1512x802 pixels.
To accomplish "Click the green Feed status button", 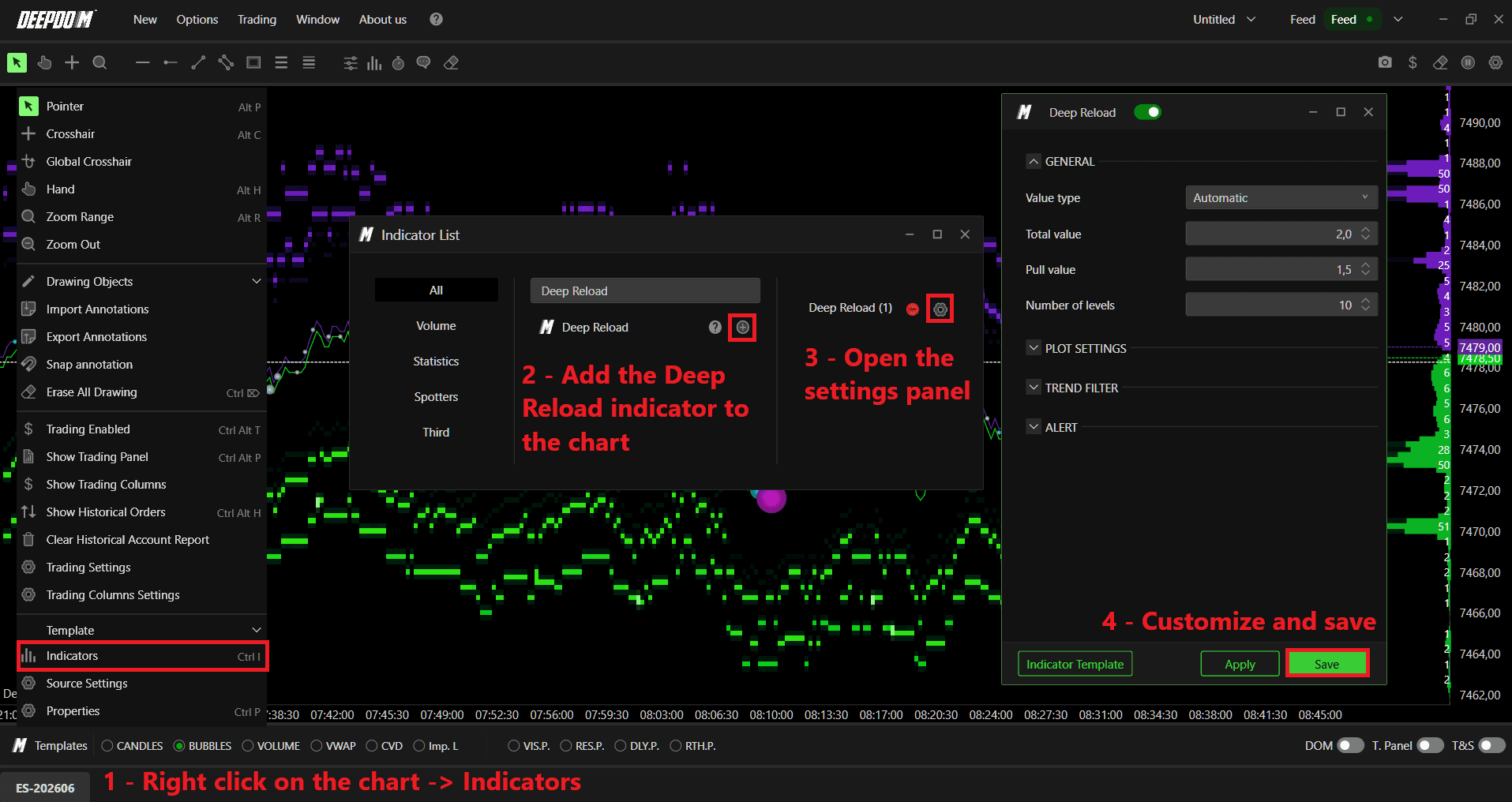I will coord(1351,19).
